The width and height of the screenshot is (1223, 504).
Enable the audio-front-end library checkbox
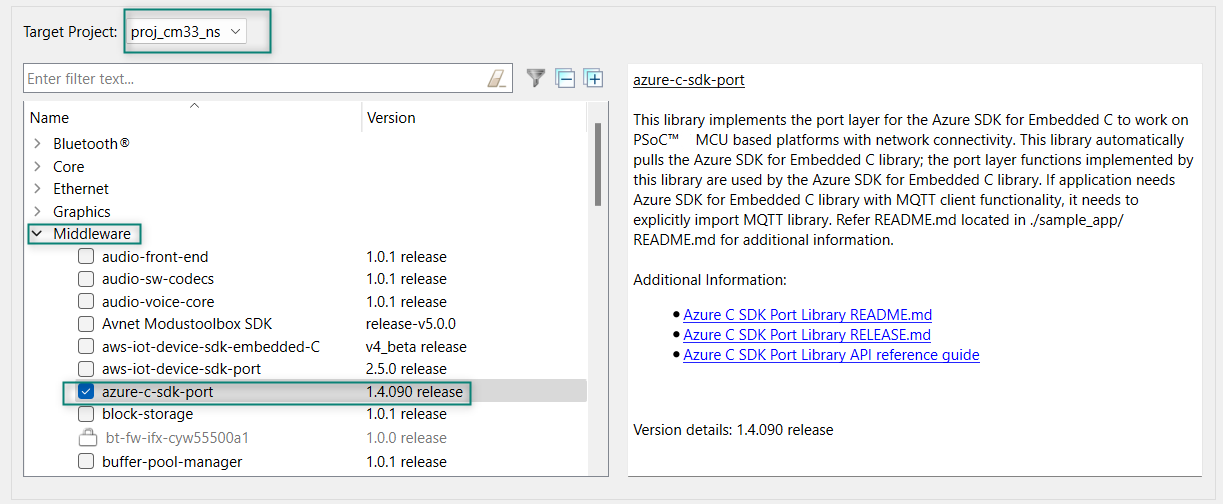click(x=86, y=257)
